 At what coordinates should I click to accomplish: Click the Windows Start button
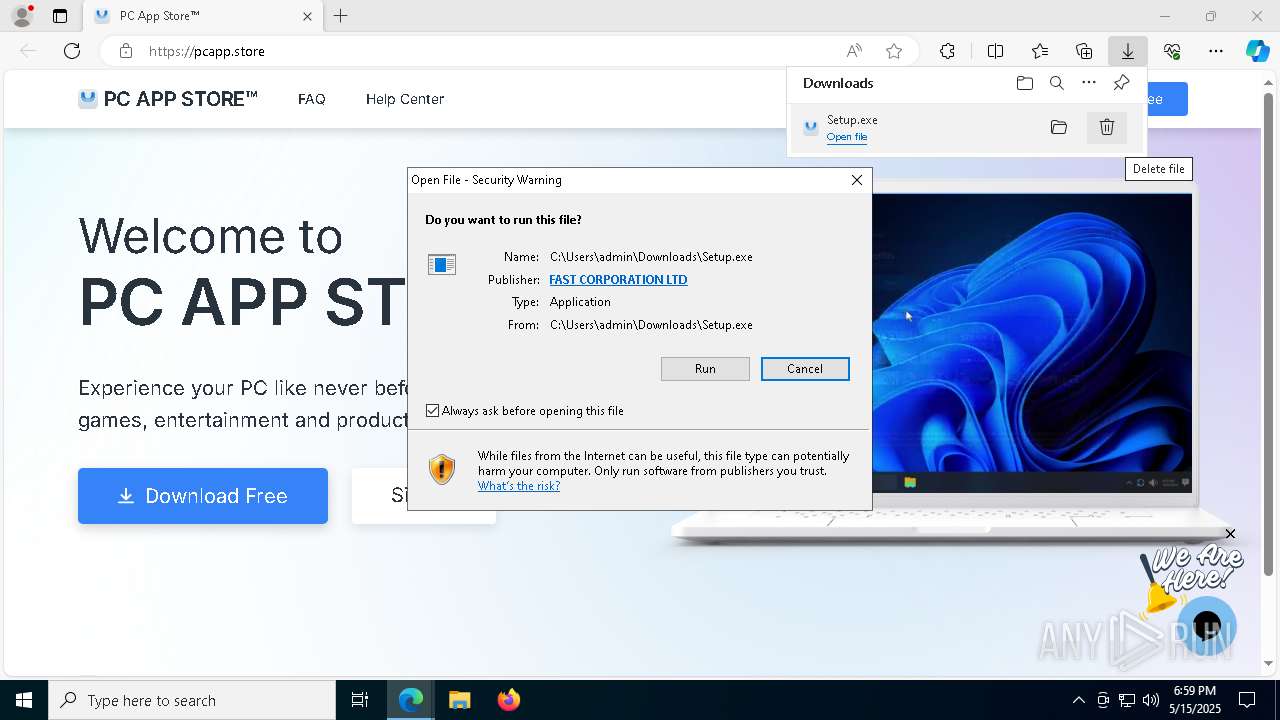coord(24,700)
